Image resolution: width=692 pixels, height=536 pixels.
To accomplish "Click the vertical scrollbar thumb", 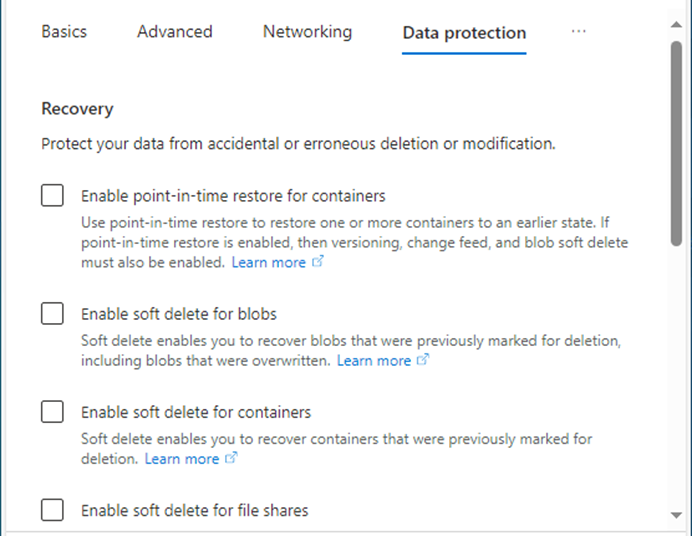I will coord(676,143).
